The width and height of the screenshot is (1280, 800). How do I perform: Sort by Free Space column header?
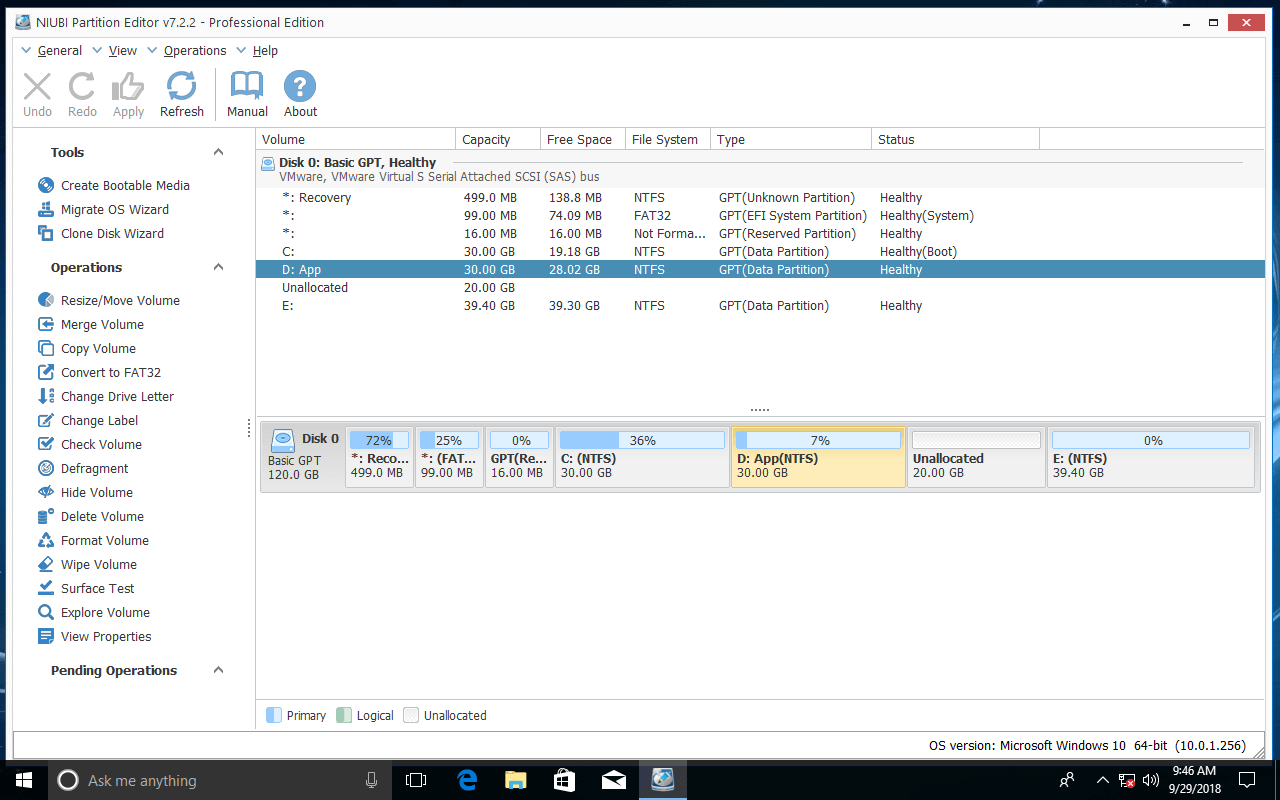(x=583, y=139)
